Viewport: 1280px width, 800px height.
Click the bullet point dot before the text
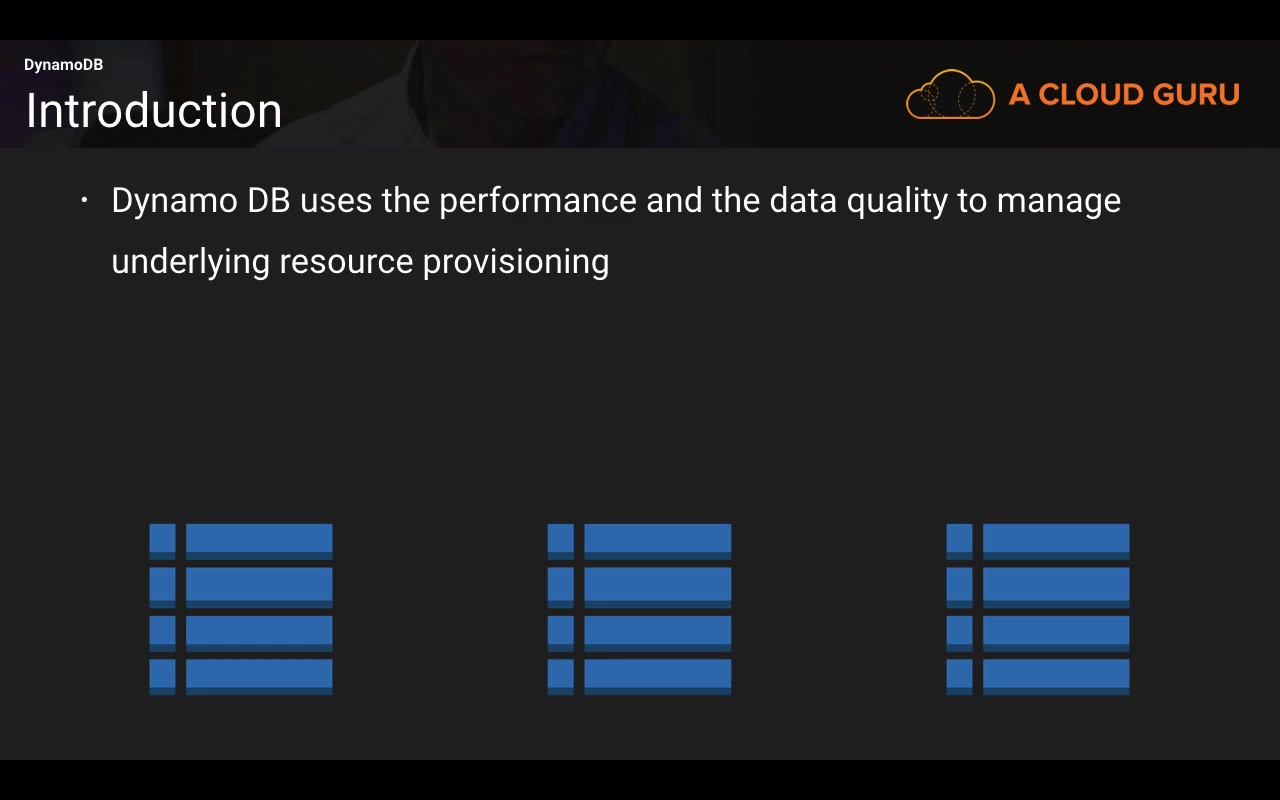(x=85, y=201)
